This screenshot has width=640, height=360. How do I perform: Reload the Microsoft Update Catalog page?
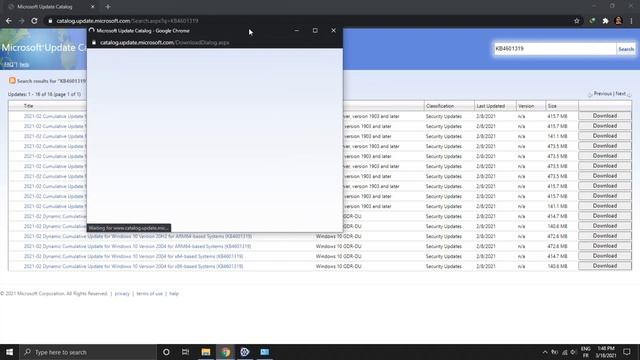pos(34,21)
